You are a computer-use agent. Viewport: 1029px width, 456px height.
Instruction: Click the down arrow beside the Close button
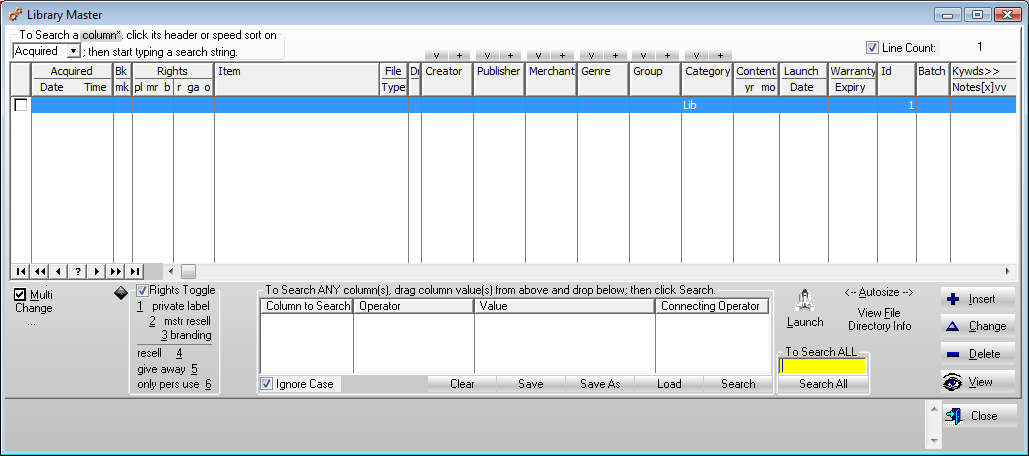point(934,440)
